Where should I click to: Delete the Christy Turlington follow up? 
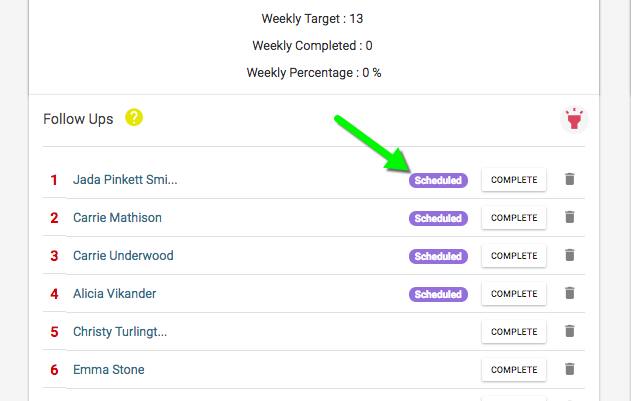point(570,332)
